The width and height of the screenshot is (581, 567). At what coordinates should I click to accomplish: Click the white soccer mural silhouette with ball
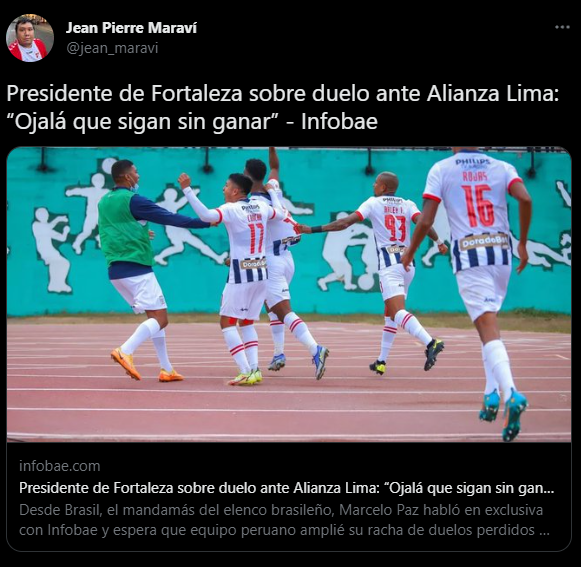pyautogui.click(x=346, y=252)
